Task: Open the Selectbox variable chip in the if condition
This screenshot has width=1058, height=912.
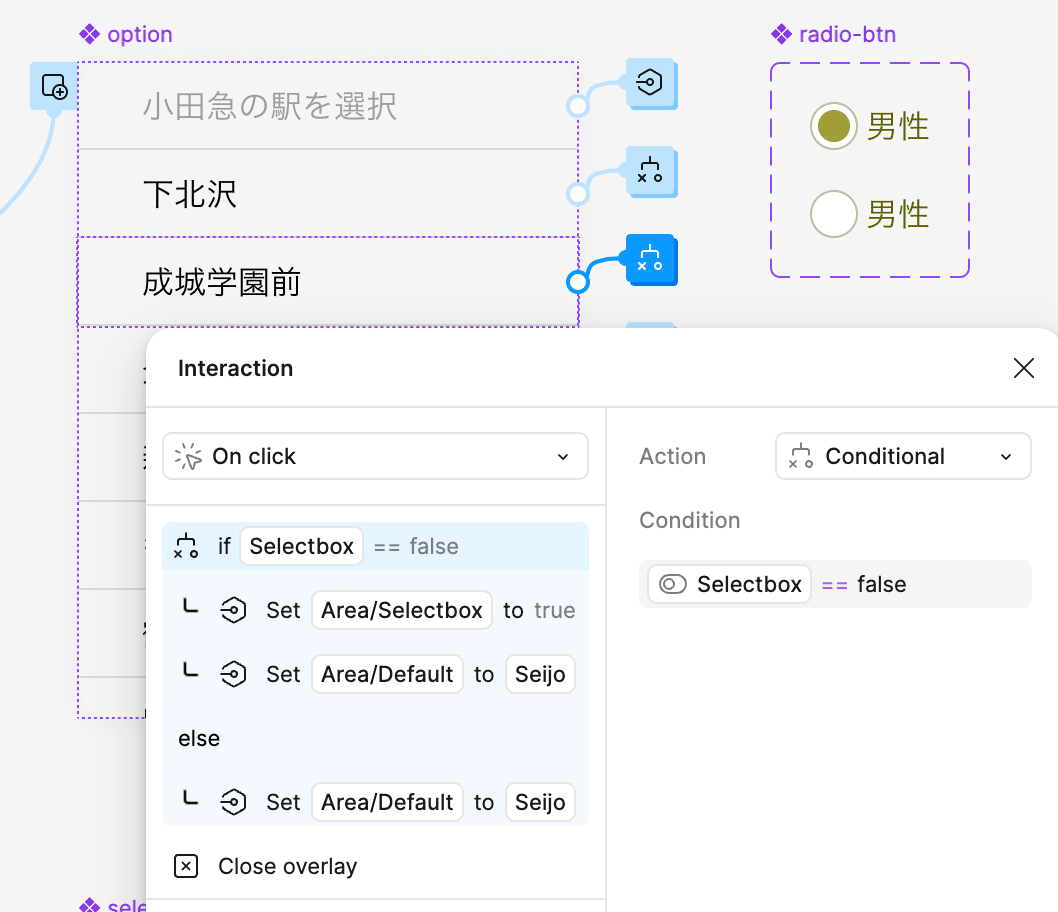Action: tap(301, 546)
